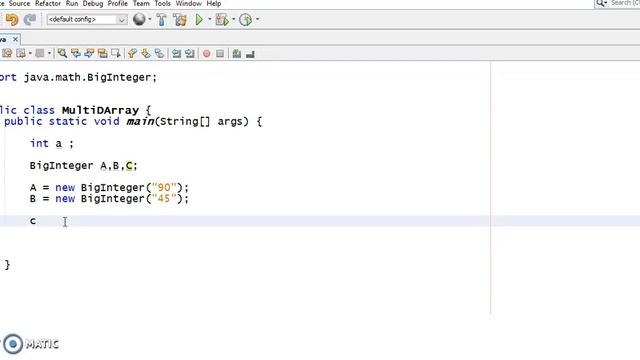The width and height of the screenshot is (640, 360).
Task: Uncomment selected lines
Action: click(x=250, y=53)
